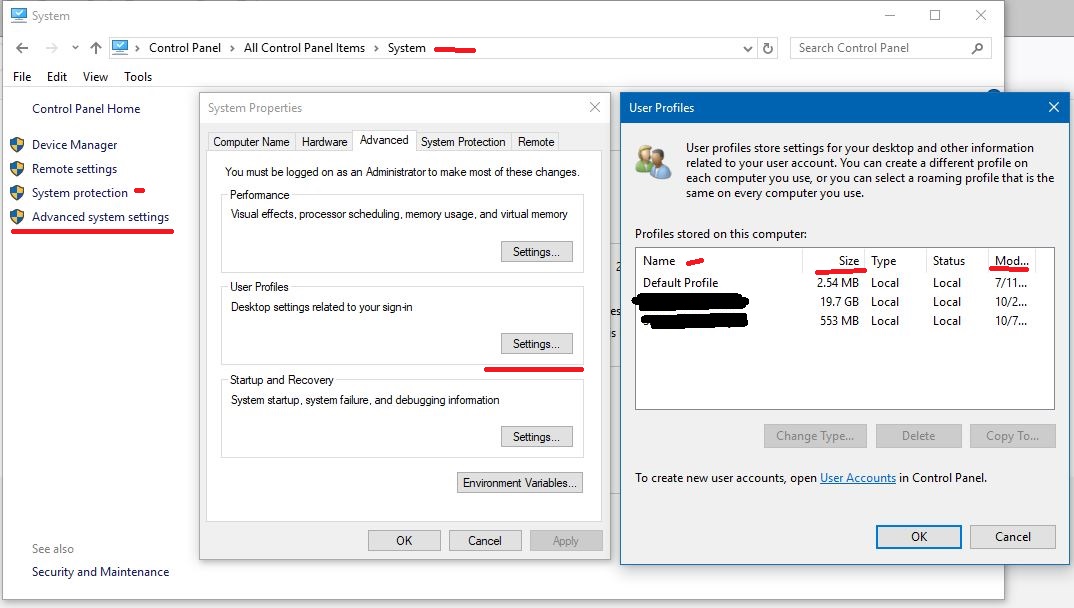Open Advanced system settings link

(101, 217)
